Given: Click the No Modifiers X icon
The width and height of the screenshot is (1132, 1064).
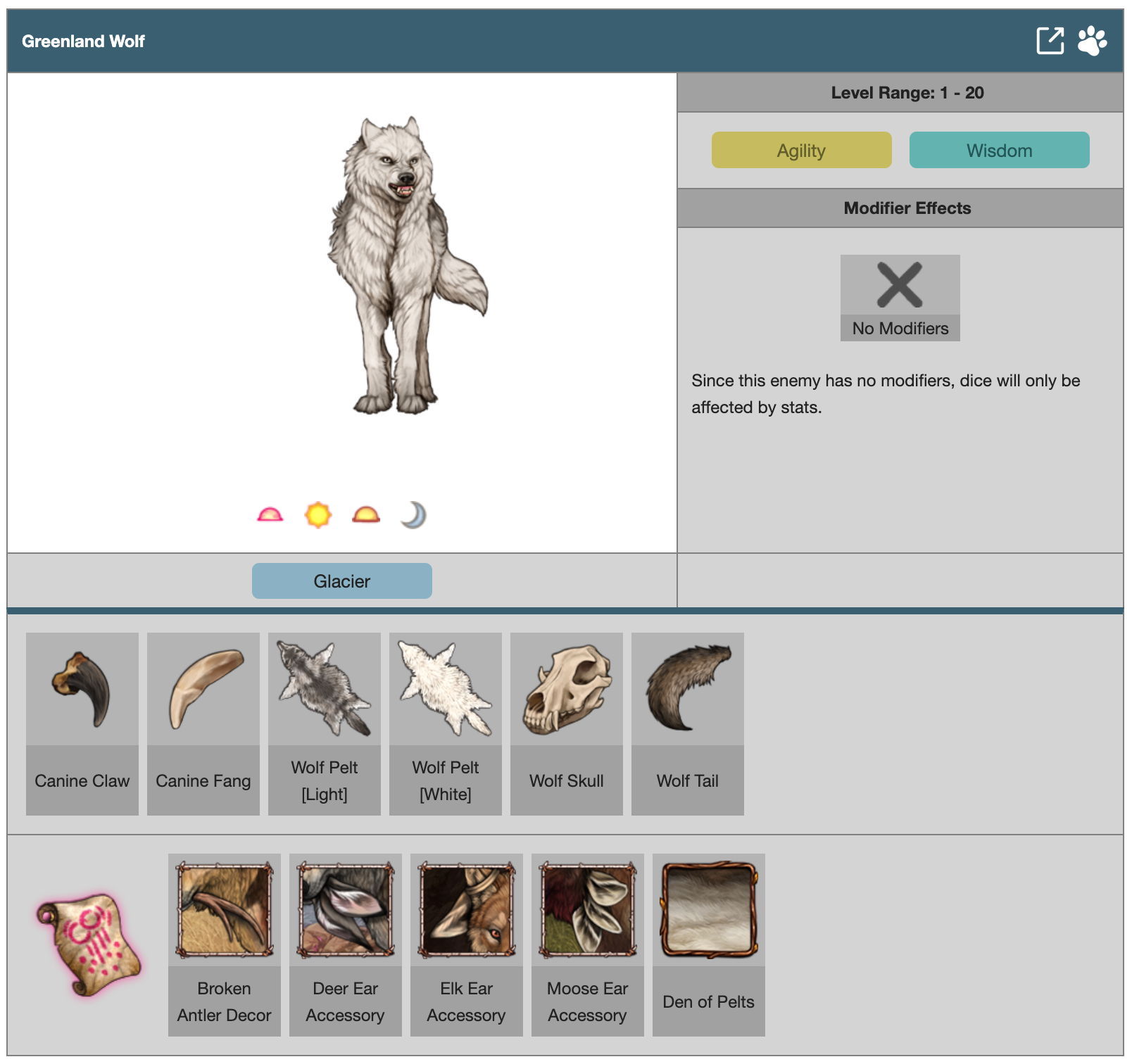Looking at the screenshot, I should tap(900, 286).
